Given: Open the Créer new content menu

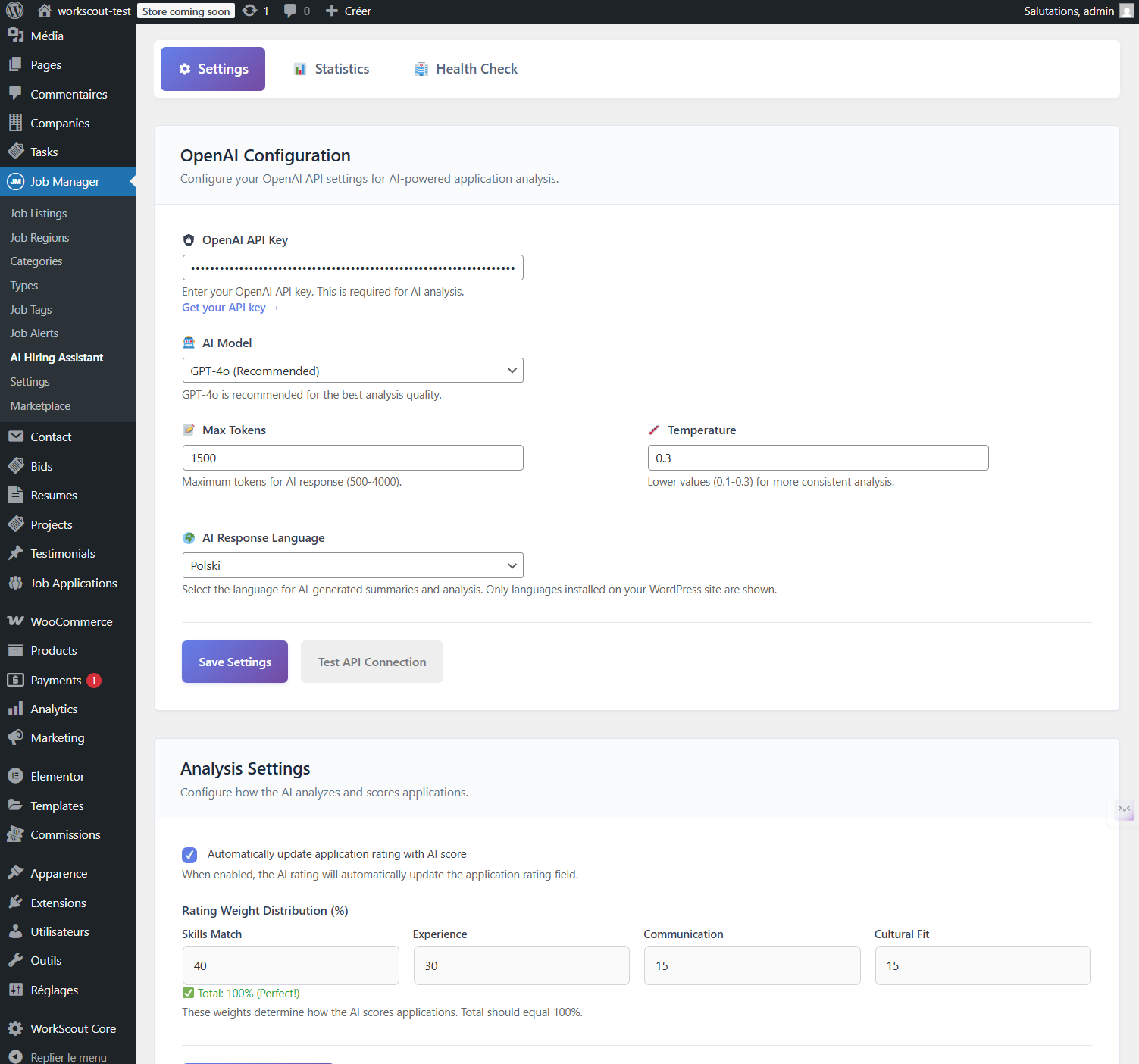Looking at the screenshot, I should click(349, 11).
